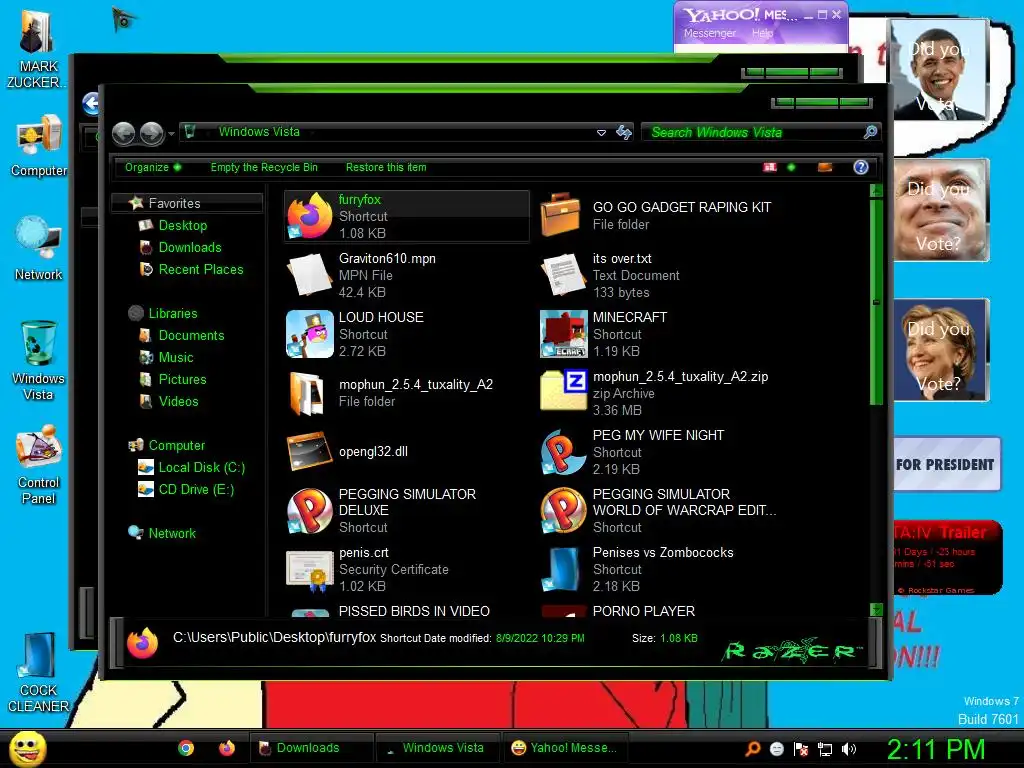The width and height of the screenshot is (1024, 768).
Task: Select the Penises vs Zombococks shortcut icon
Action: 562,569
